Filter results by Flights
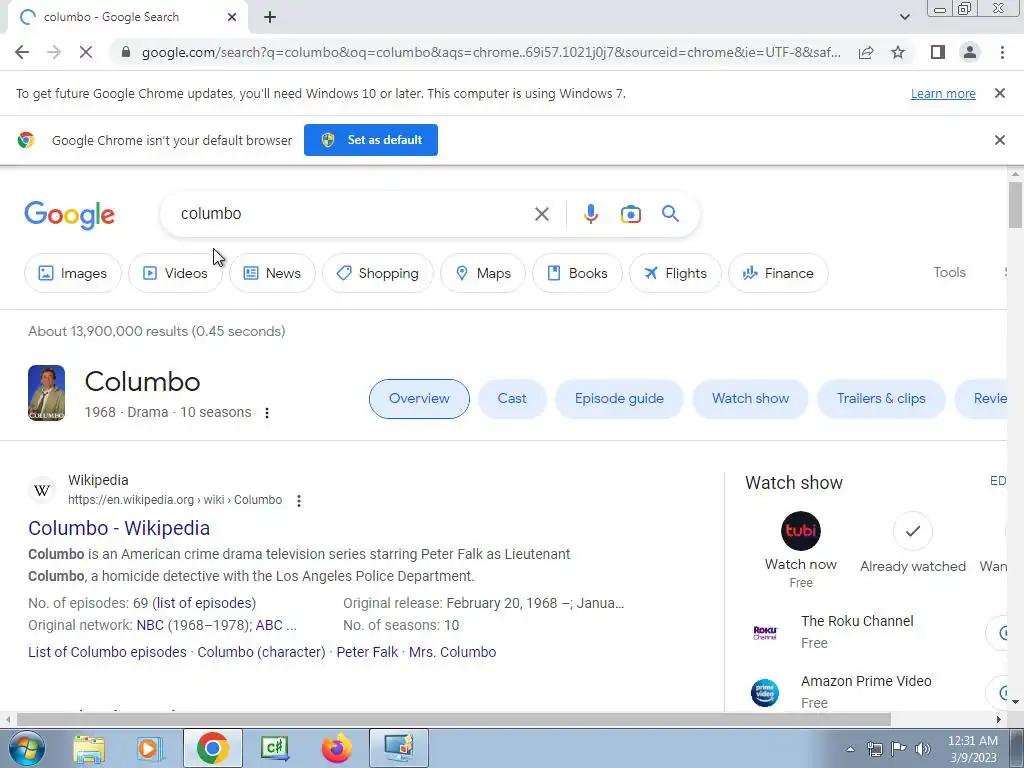 (675, 273)
